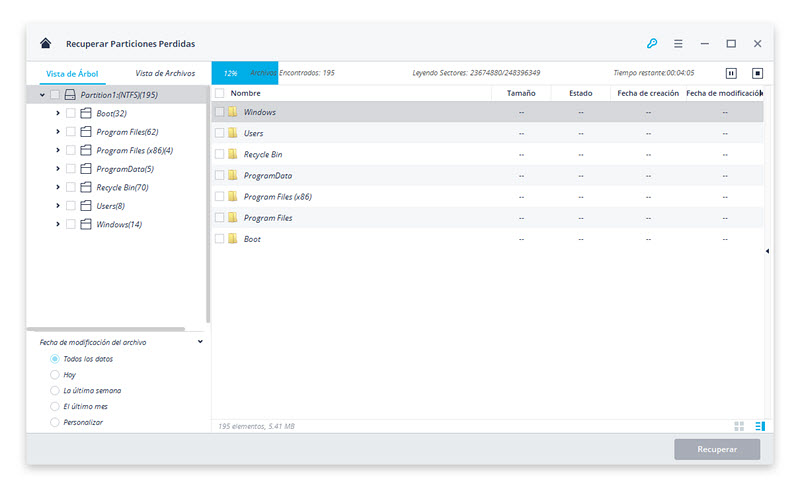Click the Recuperar button
Image resolution: width=800 pixels, height=493 pixels.
coord(717,449)
